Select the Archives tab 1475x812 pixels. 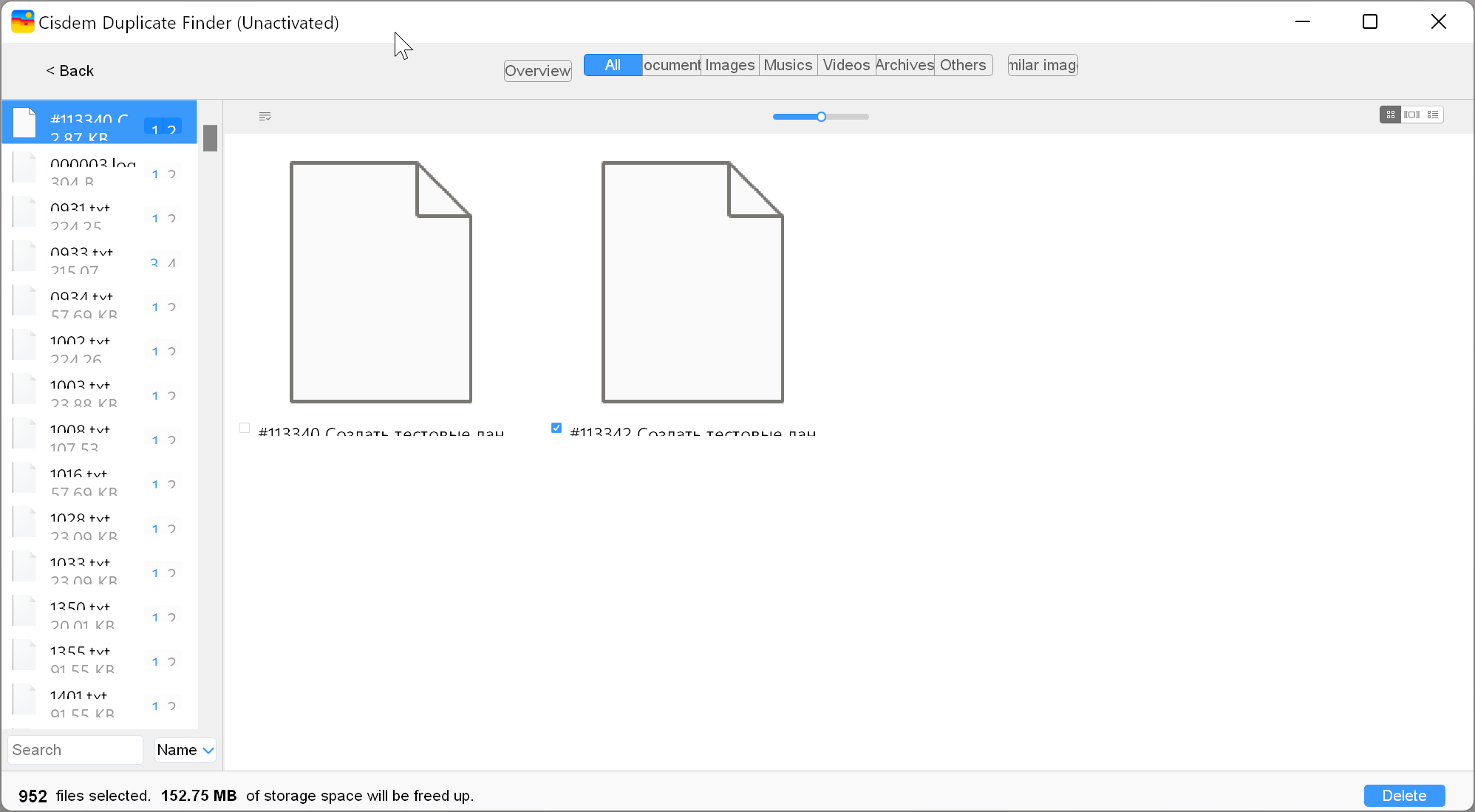(905, 65)
